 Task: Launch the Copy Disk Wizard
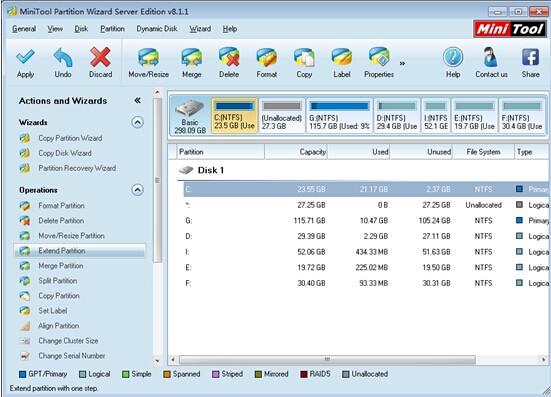pyautogui.click(x=65, y=153)
